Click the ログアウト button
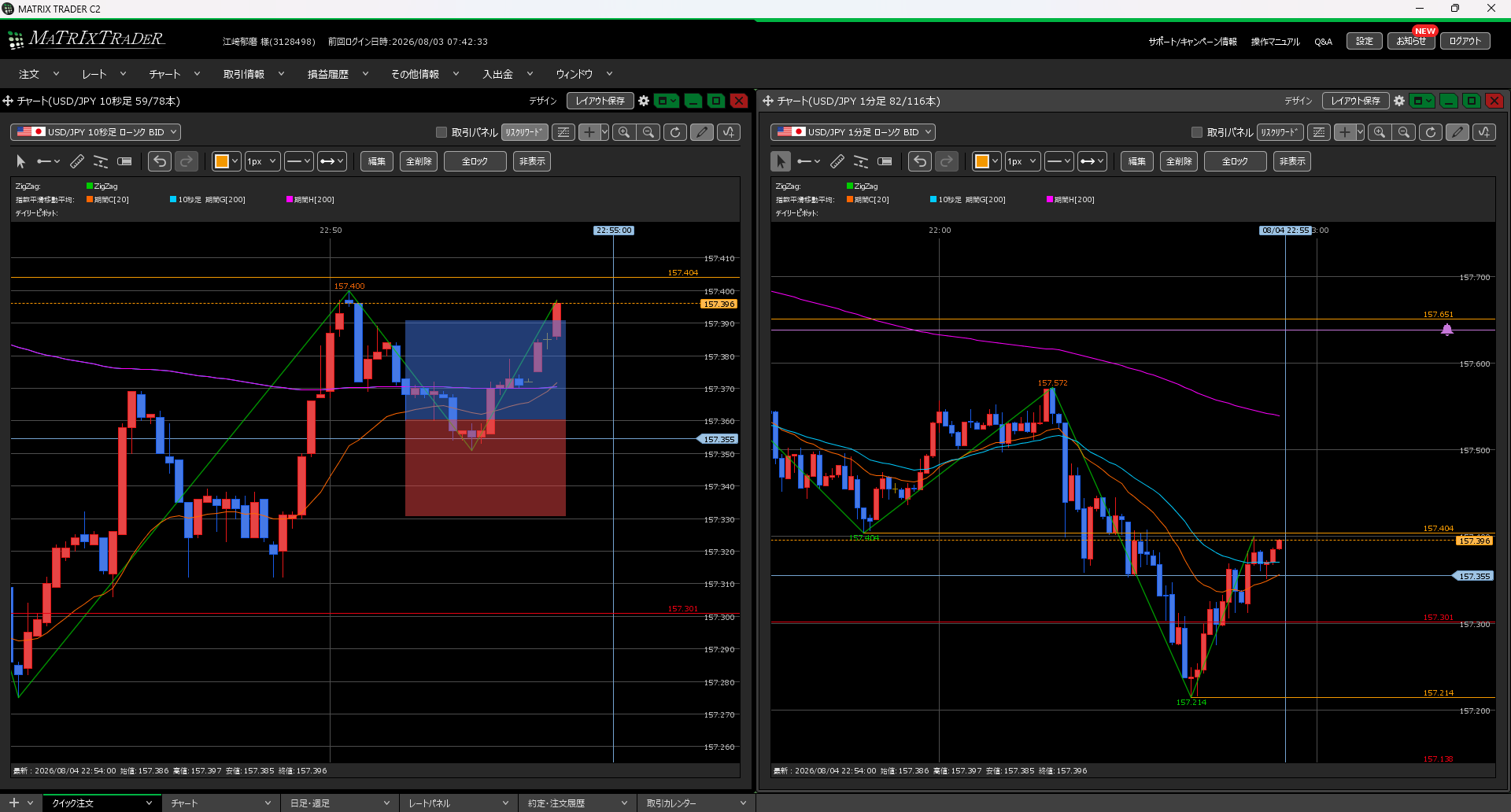The height and width of the screenshot is (812, 1511). pyautogui.click(x=1465, y=41)
